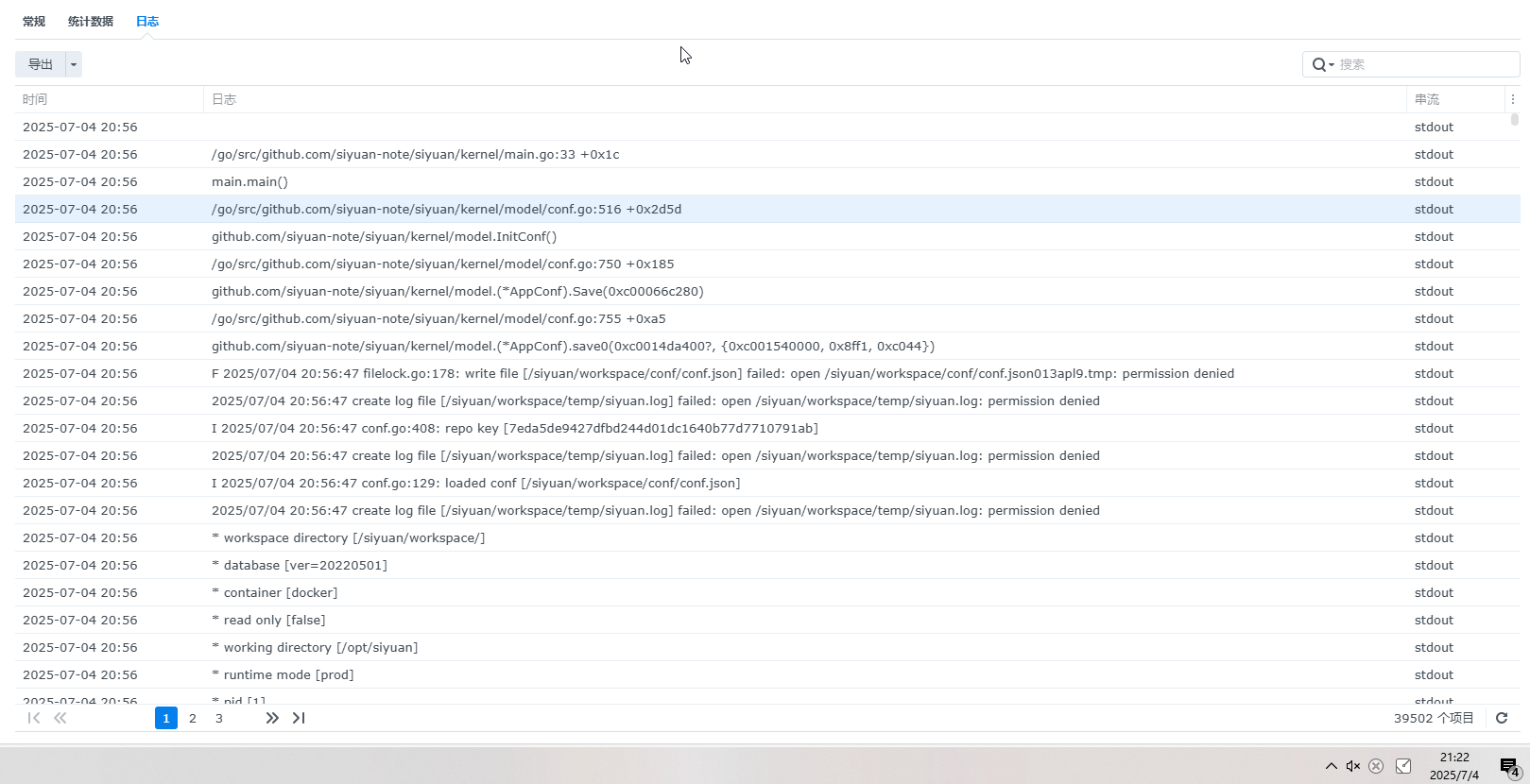Click the 导出 export button
The height and width of the screenshot is (784, 1530).
(x=41, y=64)
